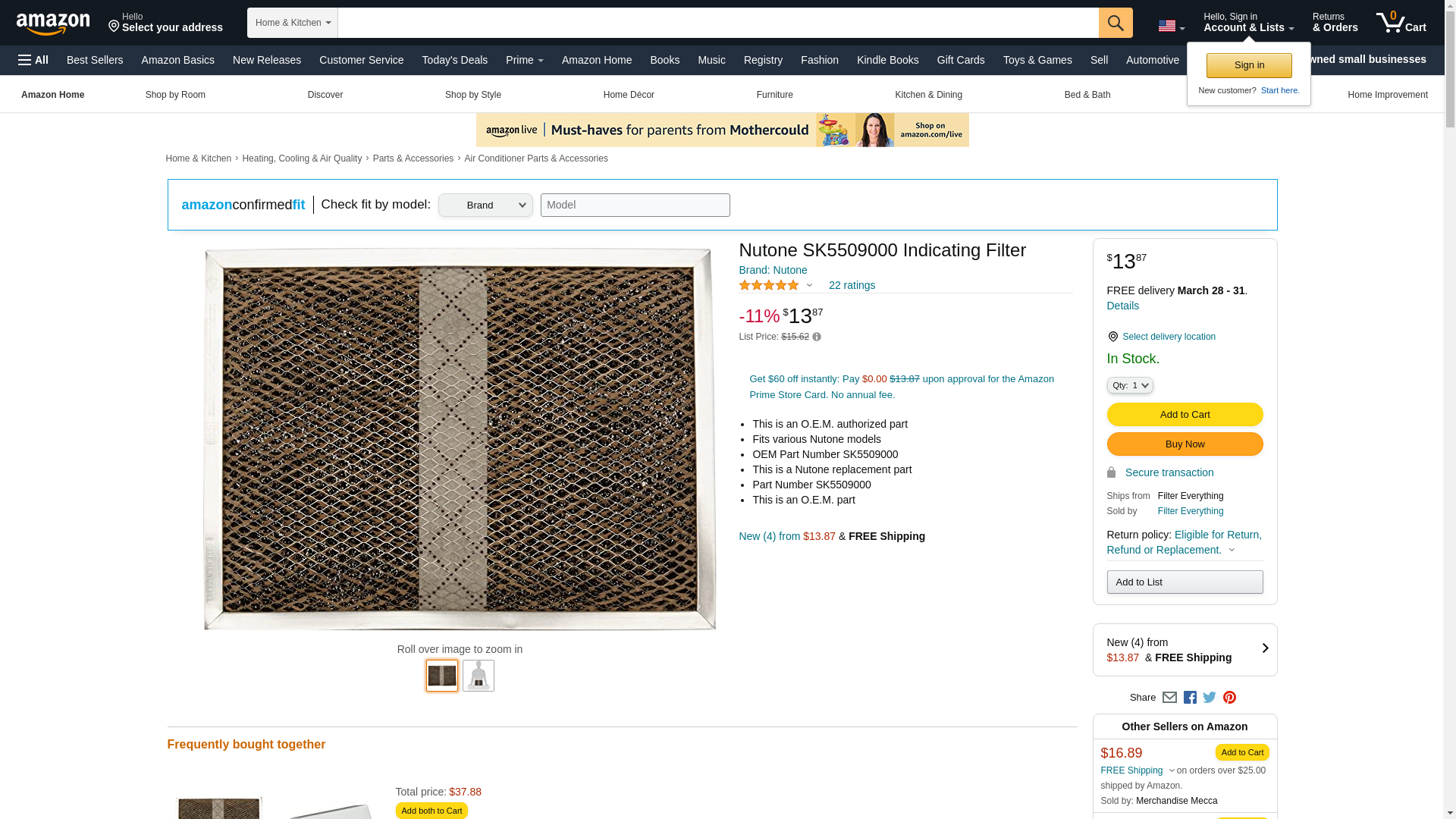Select the second product thumbnail image
Screen dimensions: 1456x819
[478, 676]
